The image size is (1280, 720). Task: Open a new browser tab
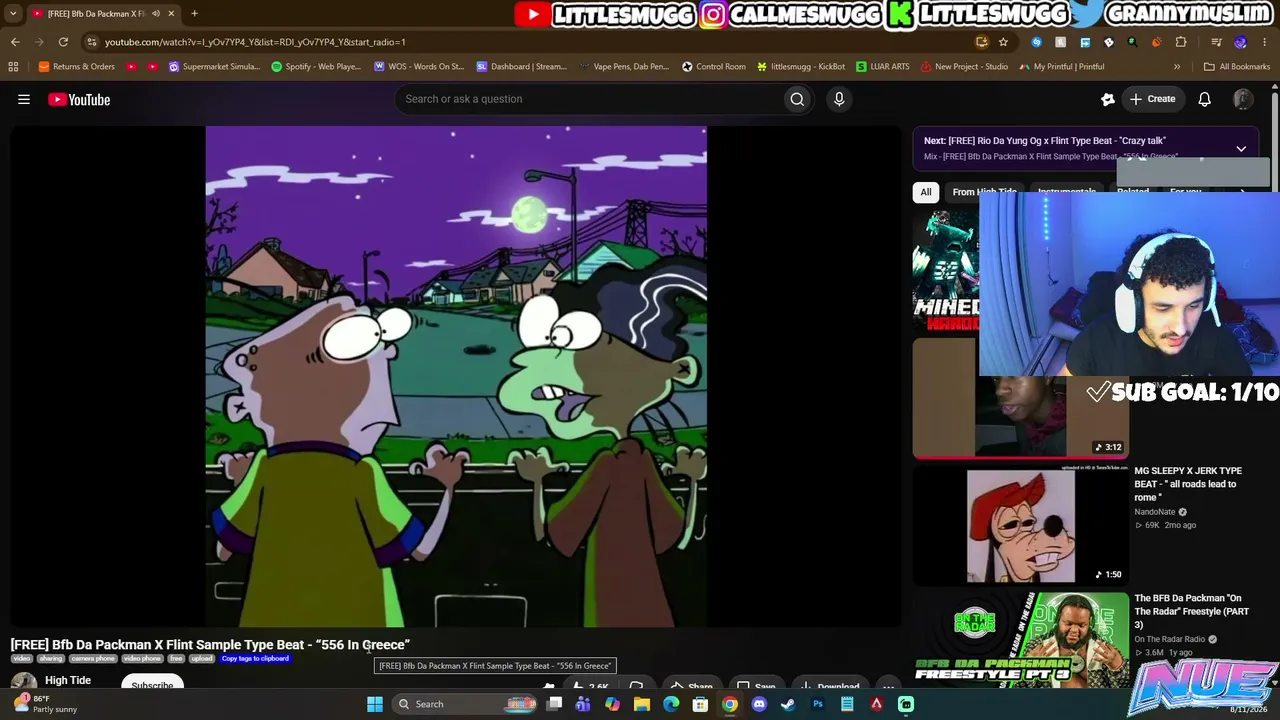pyautogui.click(x=194, y=13)
